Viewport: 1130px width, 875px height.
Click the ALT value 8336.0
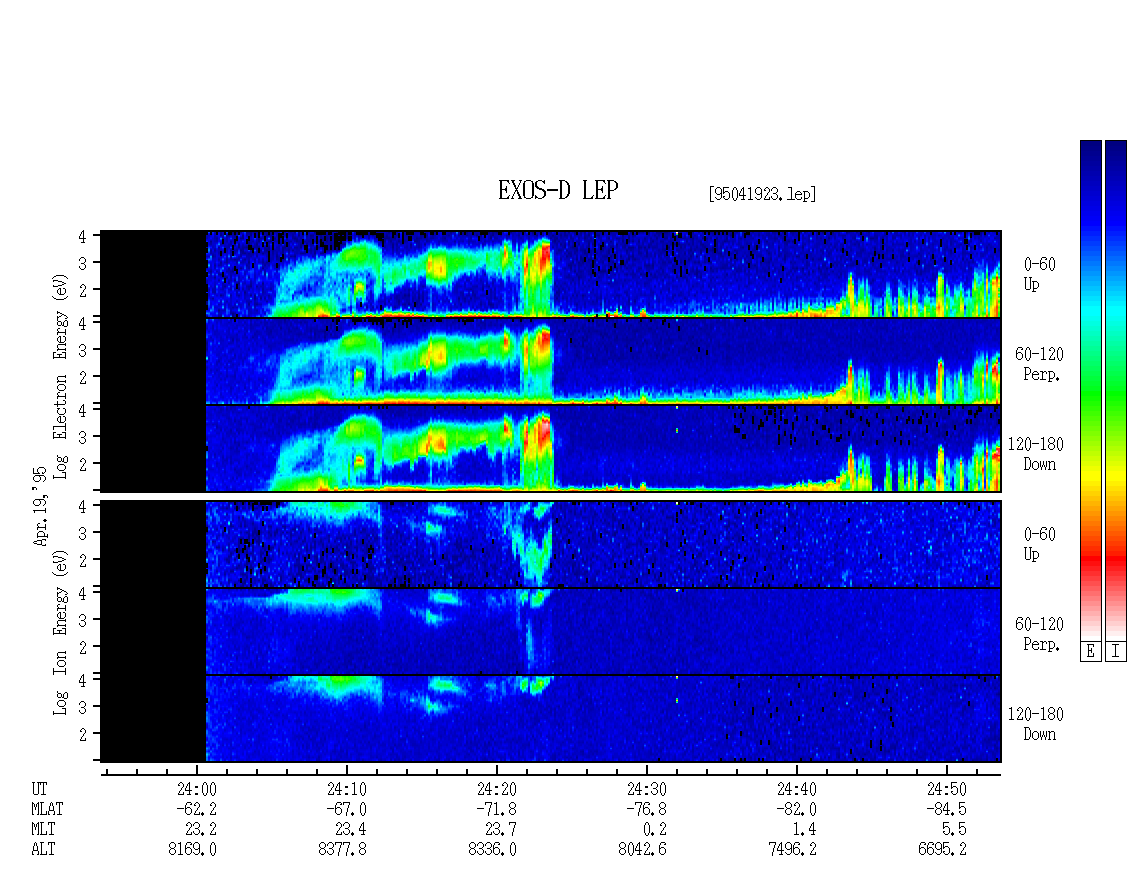(x=492, y=850)
